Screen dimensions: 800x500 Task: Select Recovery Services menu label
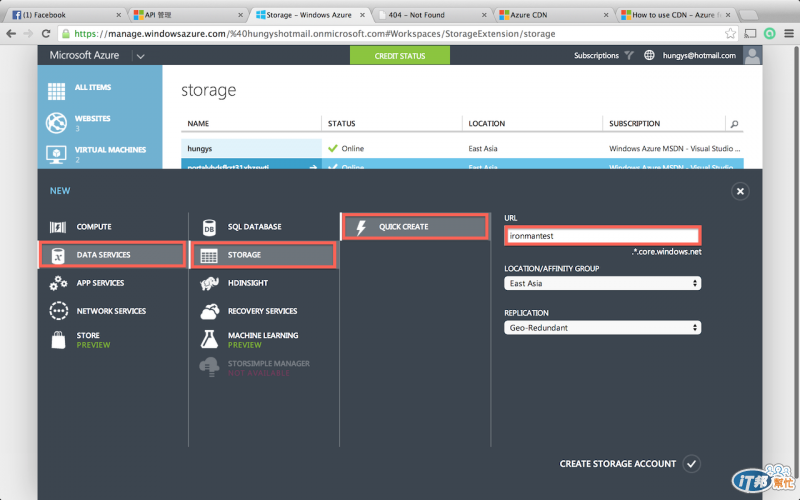coord(262,311)
